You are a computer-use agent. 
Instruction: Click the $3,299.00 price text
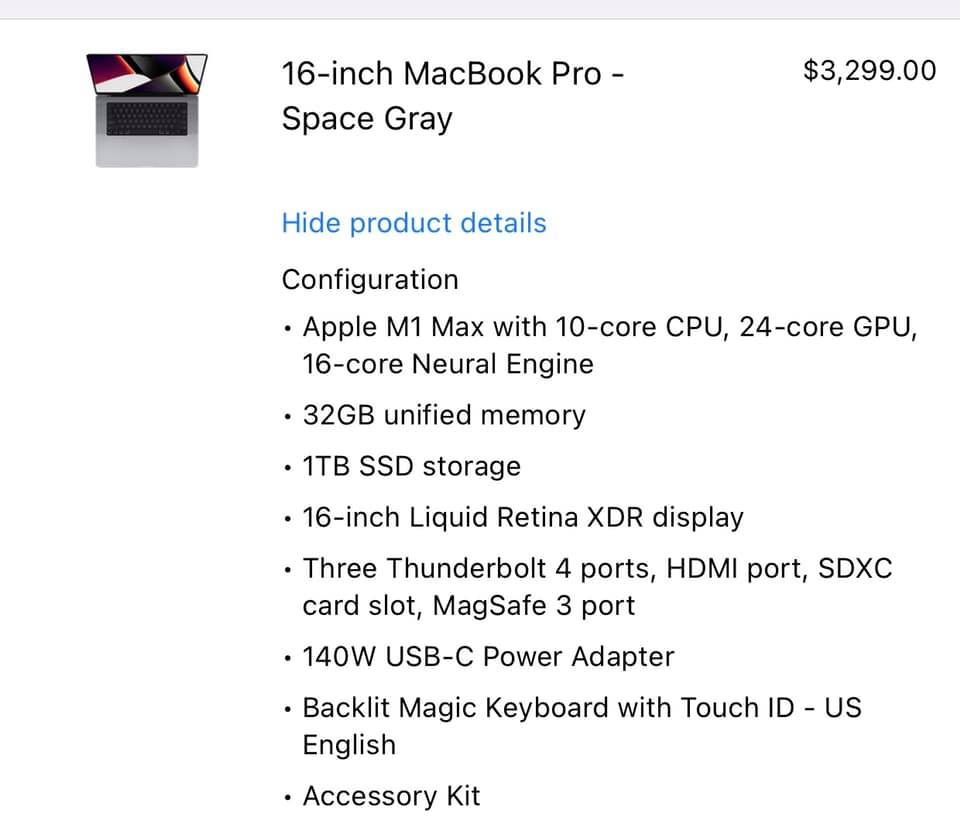[x=869, y=70]
